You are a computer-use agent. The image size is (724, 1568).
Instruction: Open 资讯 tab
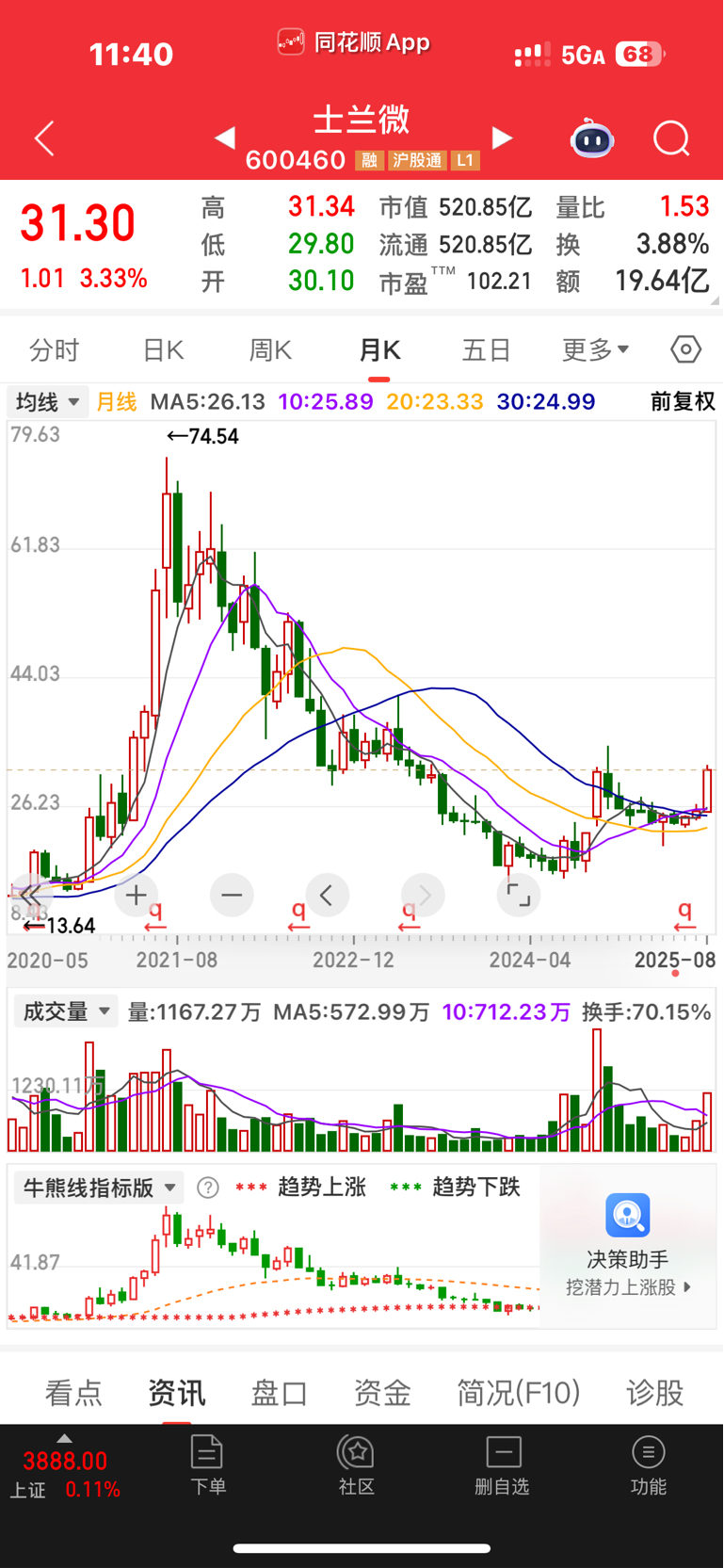(176, 1393)
